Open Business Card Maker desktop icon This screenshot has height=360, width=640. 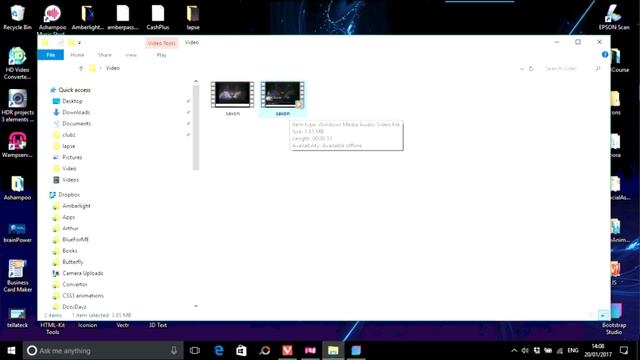pos(17,276)
